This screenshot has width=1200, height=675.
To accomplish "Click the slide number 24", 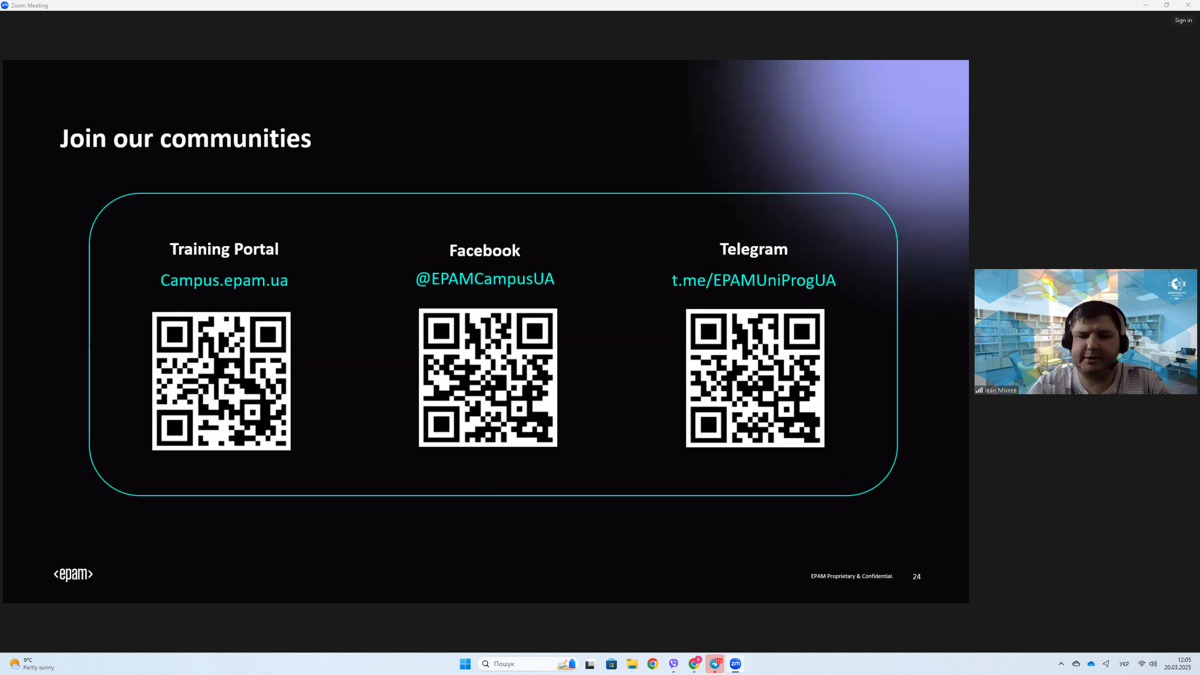I will pos(916,576).
